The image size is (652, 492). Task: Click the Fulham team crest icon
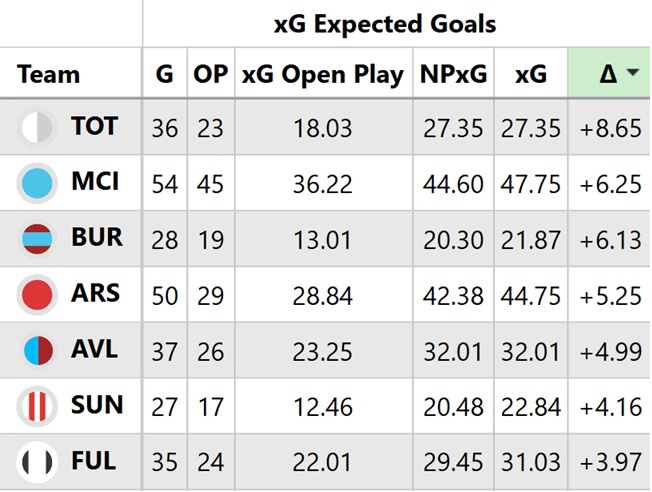click(37, 462)
